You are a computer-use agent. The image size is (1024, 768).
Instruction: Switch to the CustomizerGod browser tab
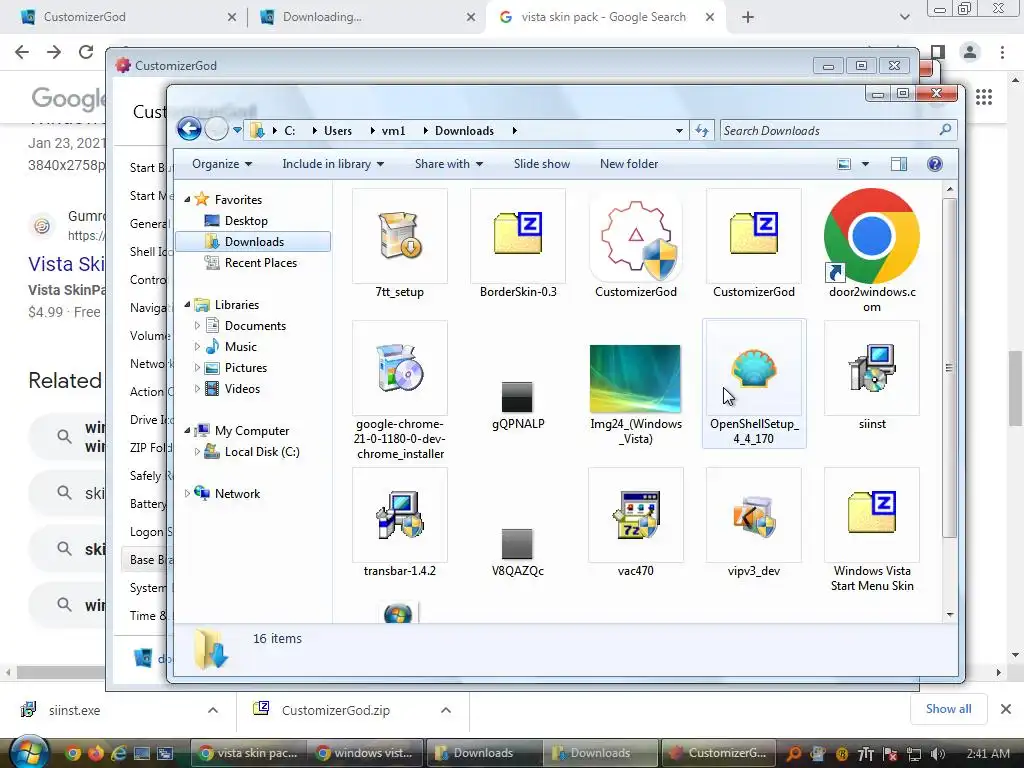pyautogui.click(x=124, y=17)
